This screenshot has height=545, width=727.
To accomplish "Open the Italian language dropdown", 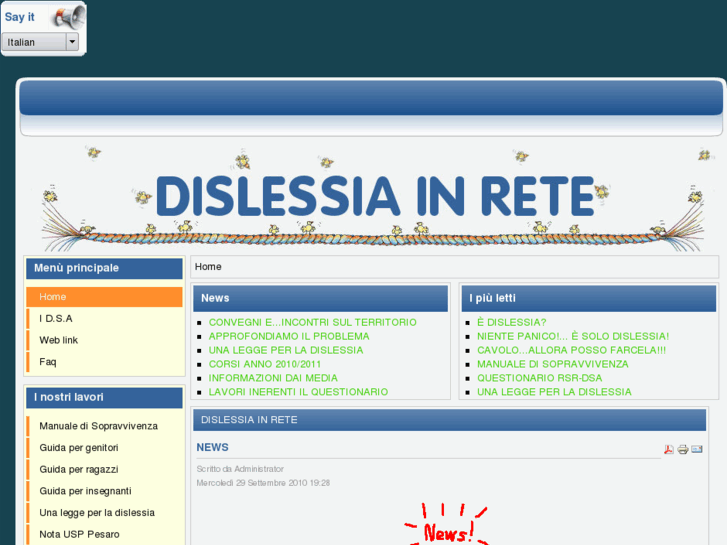I will 40,42.
